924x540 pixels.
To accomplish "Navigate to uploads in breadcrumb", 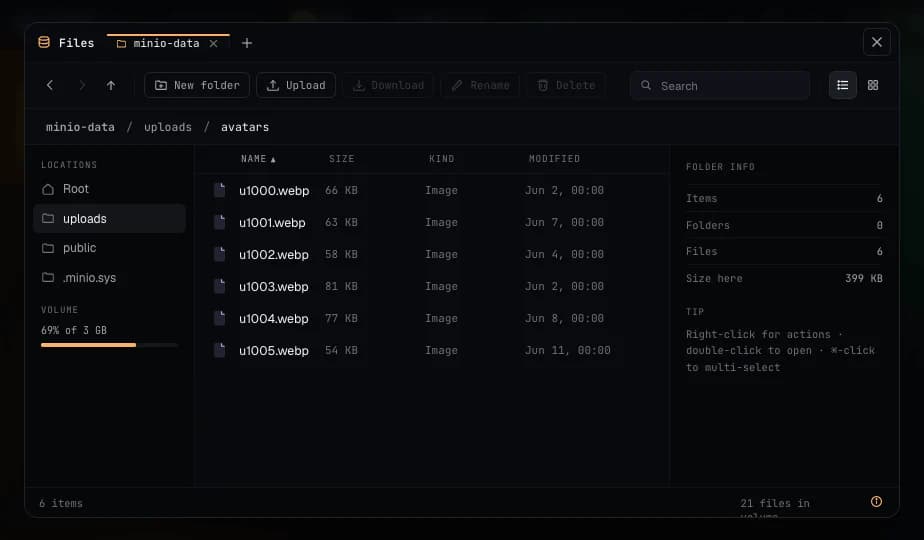I will tap(168, 127).
